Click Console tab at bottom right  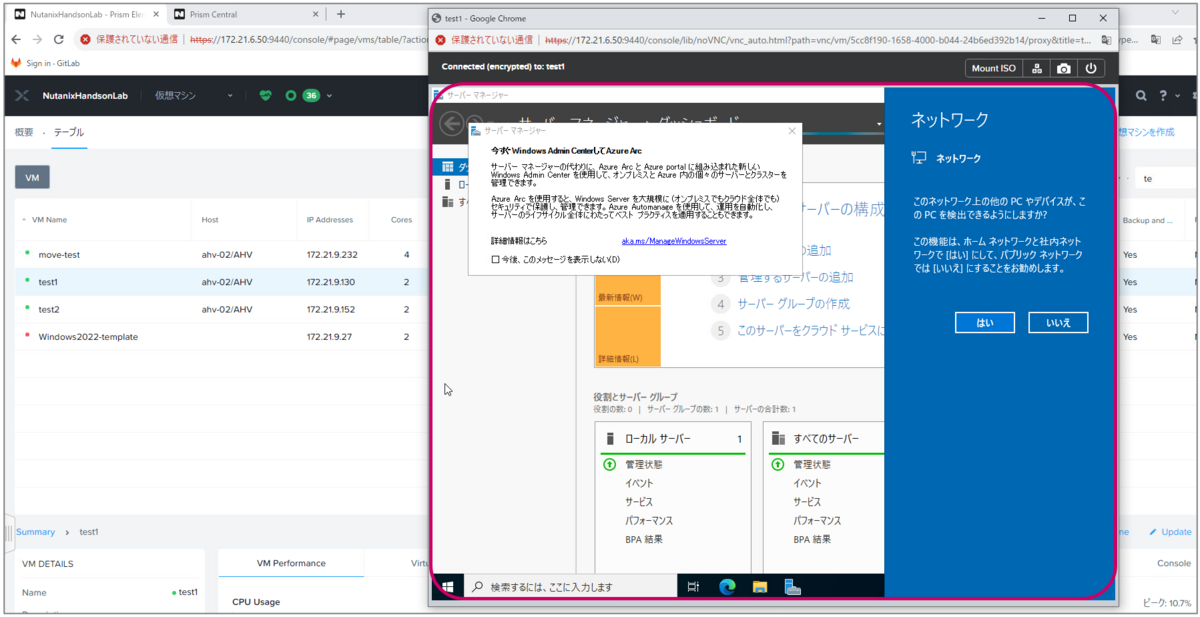(x=1174, y=563)
